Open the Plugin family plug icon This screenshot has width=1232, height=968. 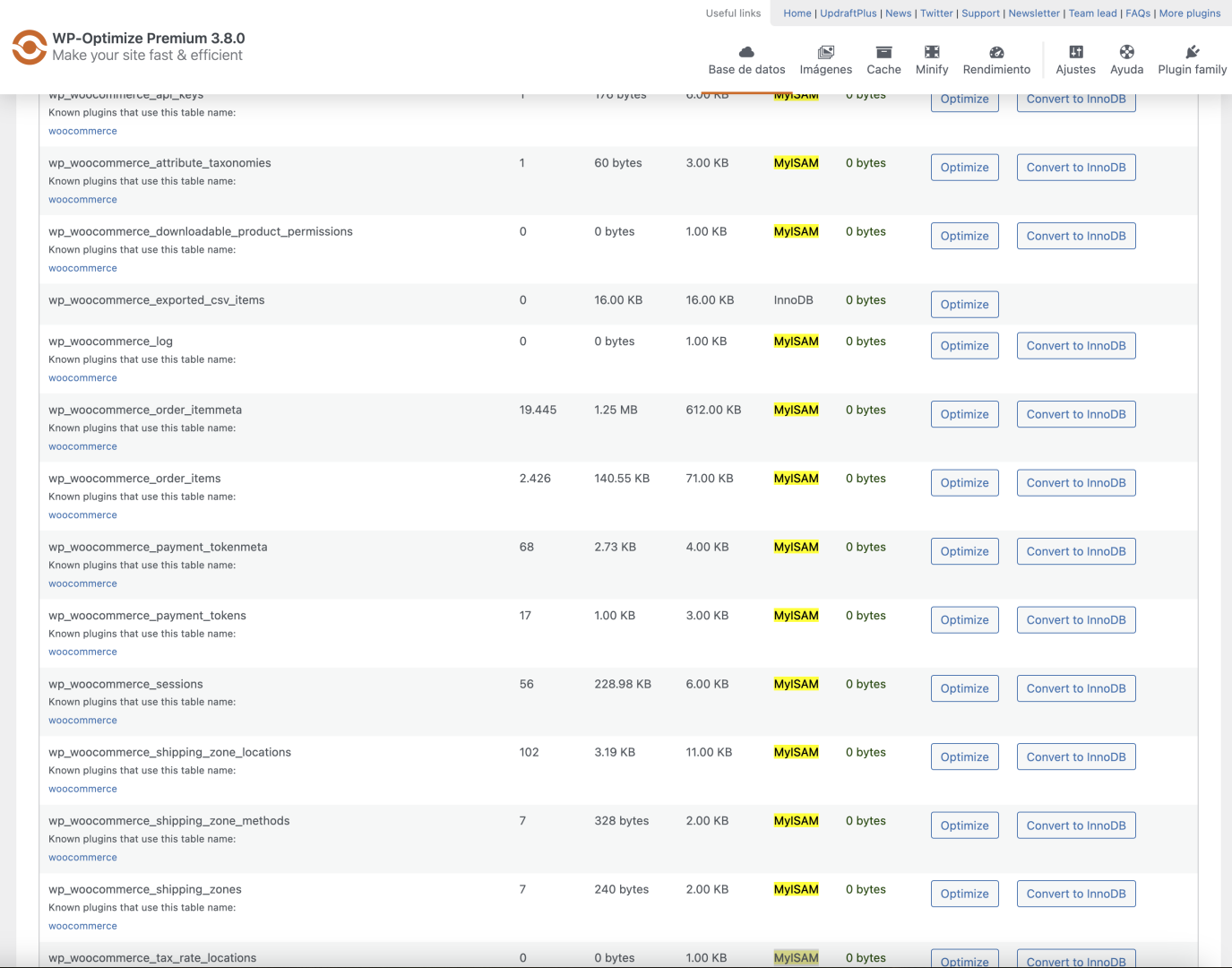1193,52
